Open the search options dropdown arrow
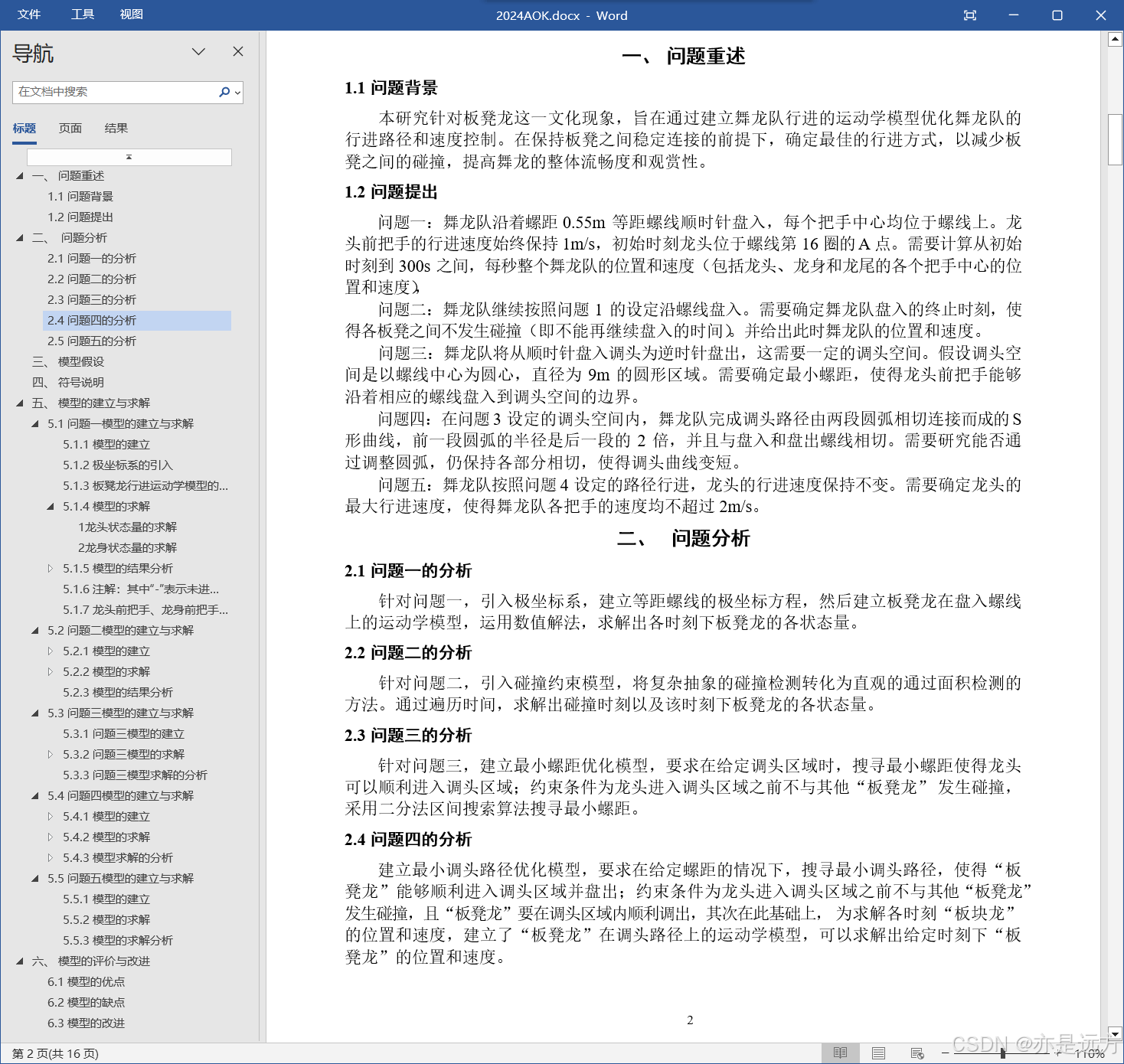 (238, 93)
